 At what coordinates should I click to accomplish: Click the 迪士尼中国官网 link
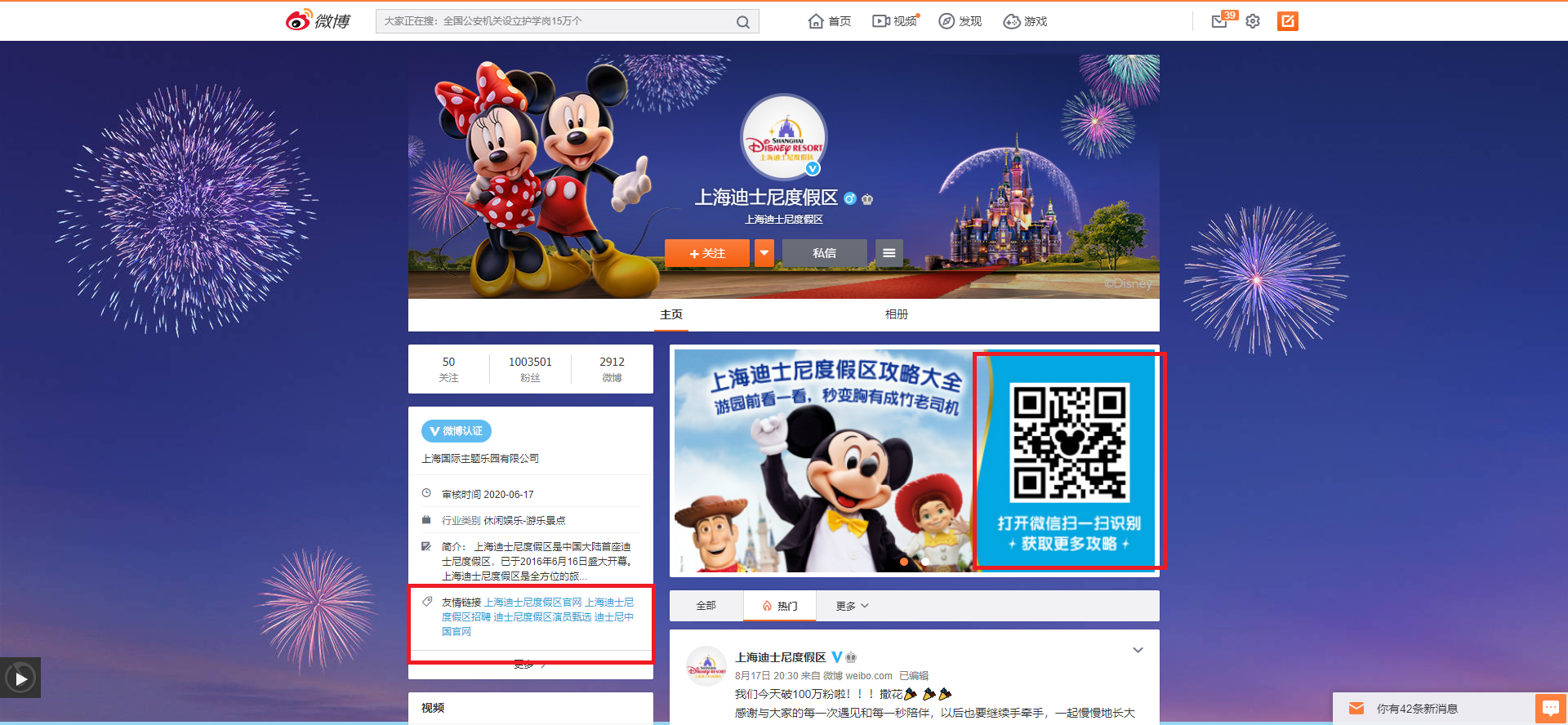[x=537, y=624]
